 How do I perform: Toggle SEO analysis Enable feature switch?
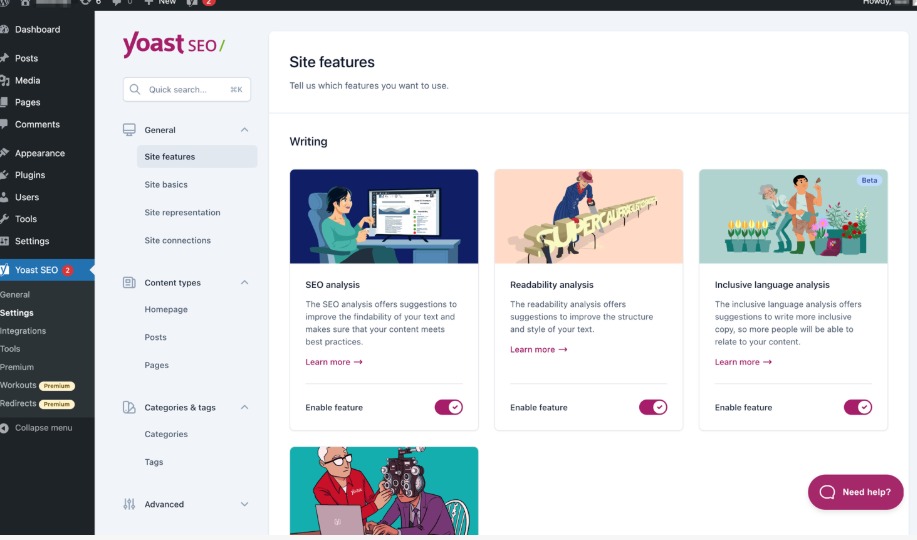[449, 407]
